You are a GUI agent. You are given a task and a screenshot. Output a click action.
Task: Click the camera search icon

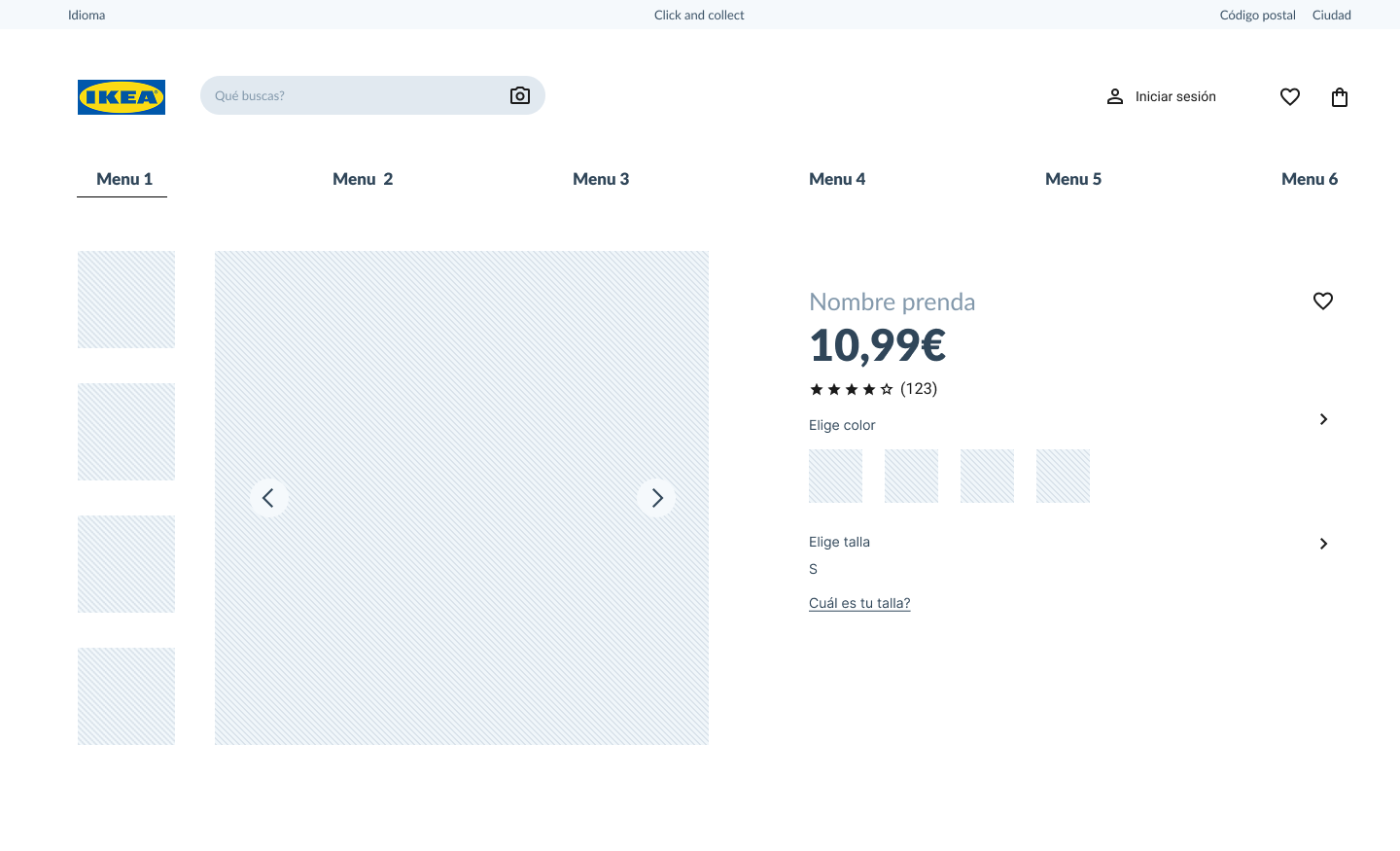coord(520,95)
